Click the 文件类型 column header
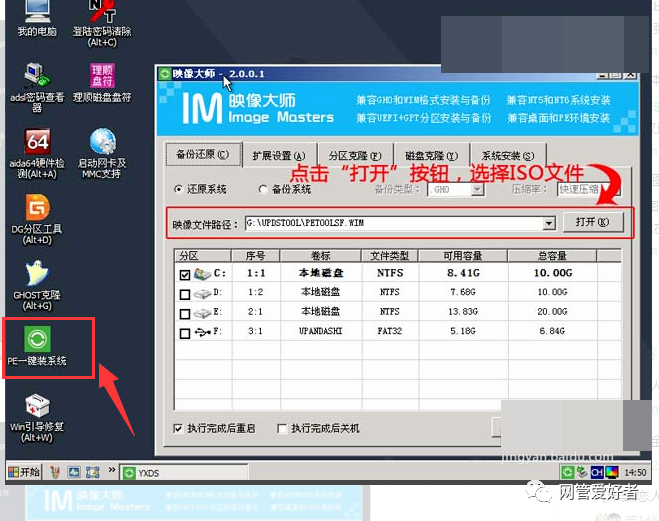 [x=390, y=255]
